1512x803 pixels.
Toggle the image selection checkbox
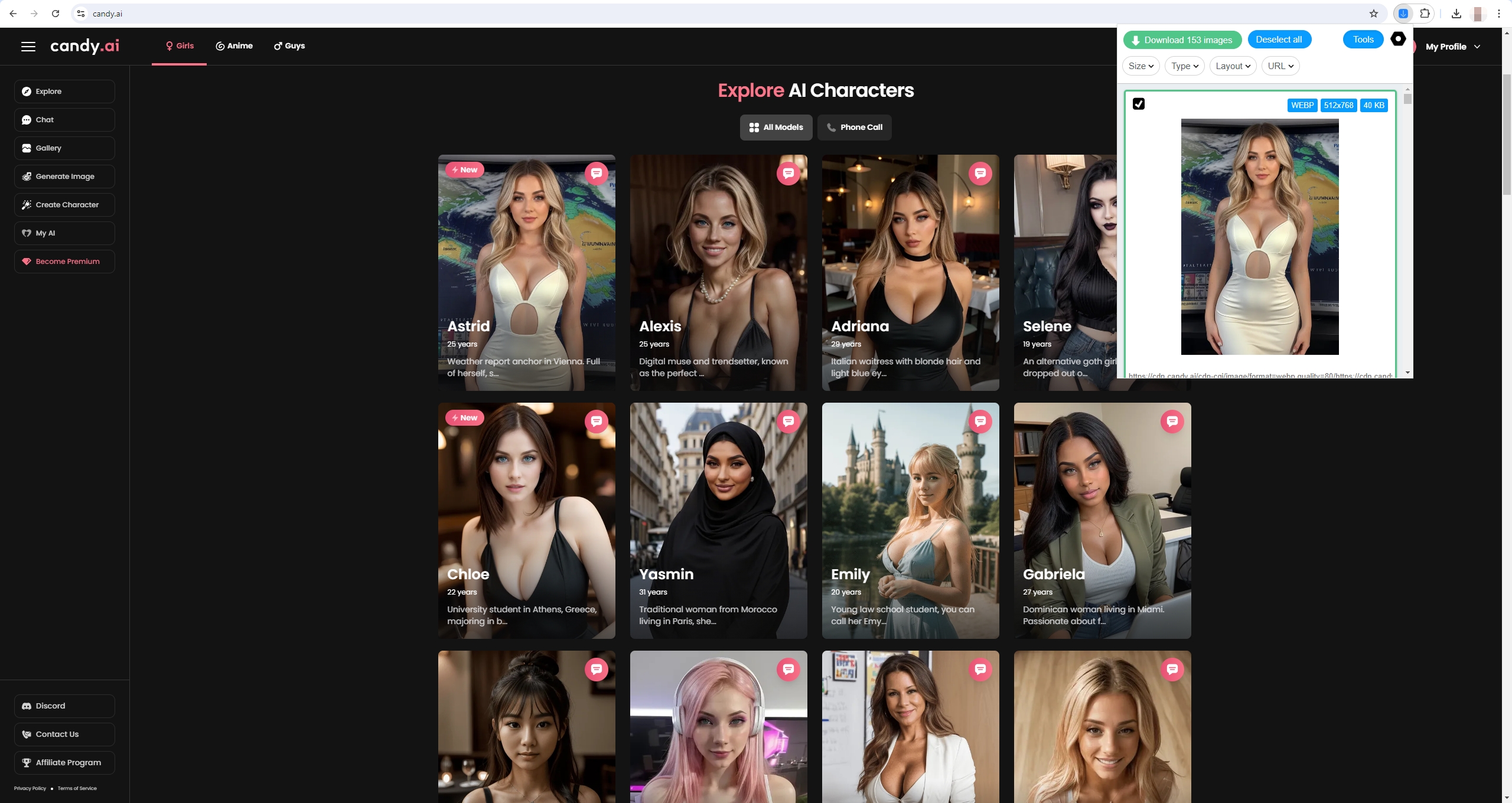tap(1139, 104)
